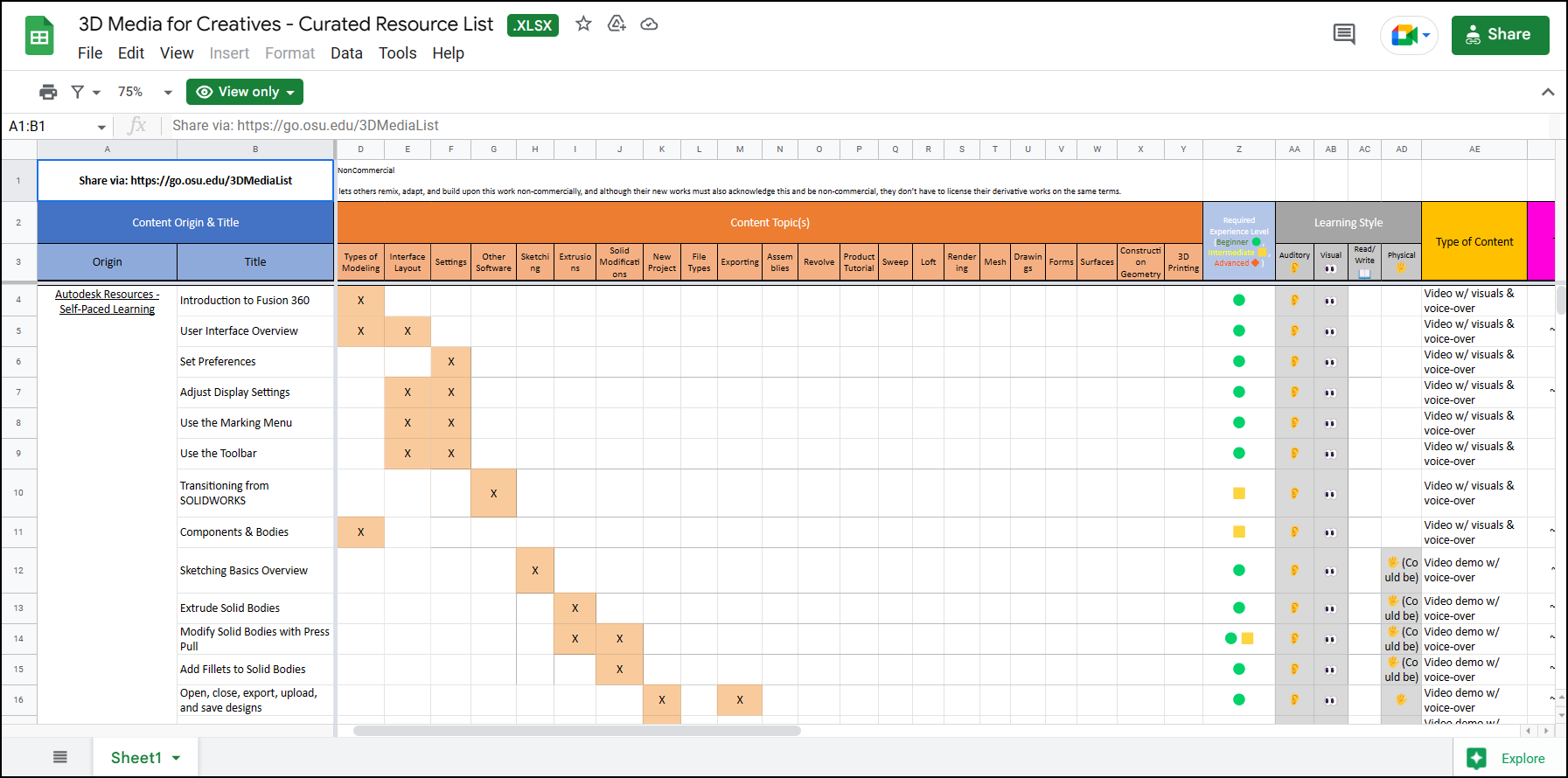
Task: Click the scroll left arrow at bottom
Action: click(x=1529, y=731)
